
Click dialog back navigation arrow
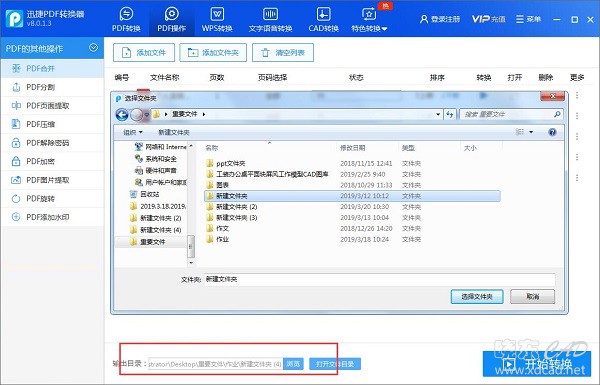tap(122, 114)
